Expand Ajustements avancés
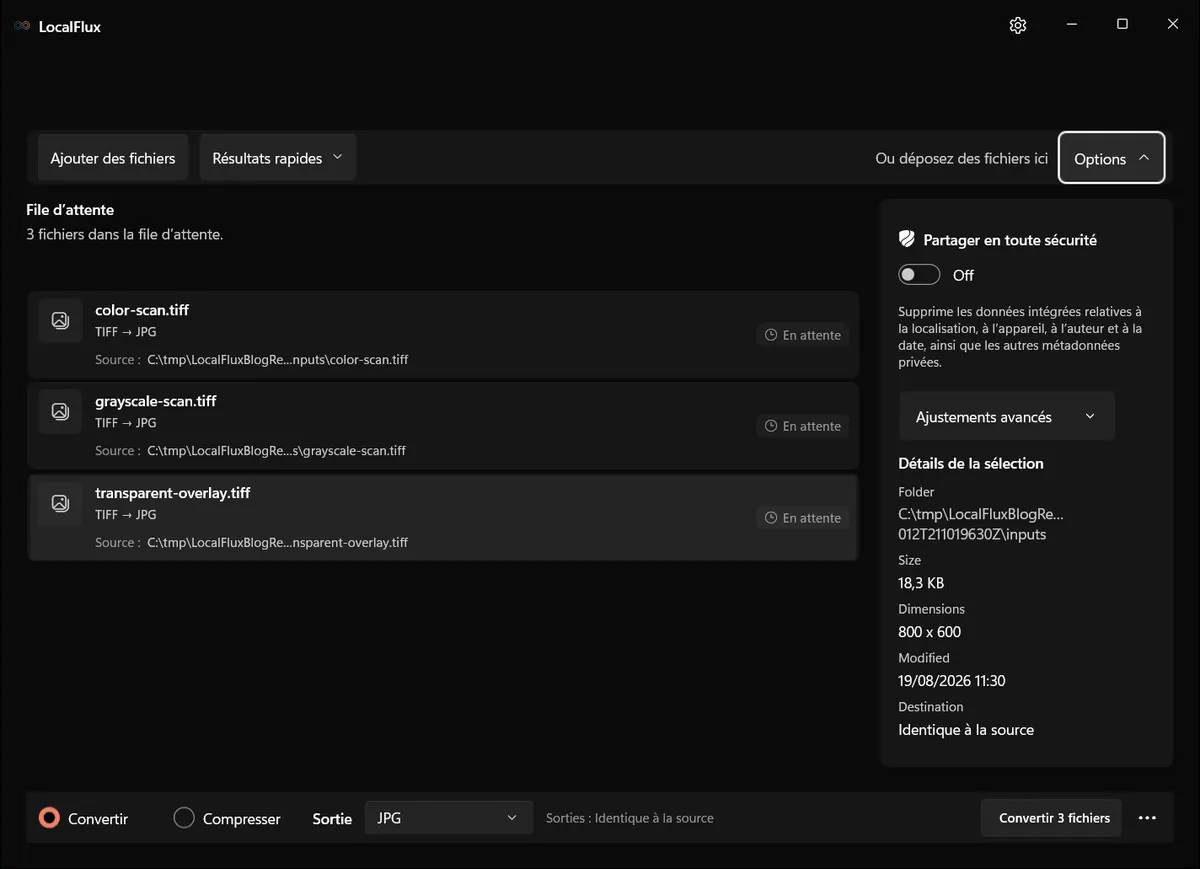The height and width of the screenshot is (869, 1200). point(1007,417)
